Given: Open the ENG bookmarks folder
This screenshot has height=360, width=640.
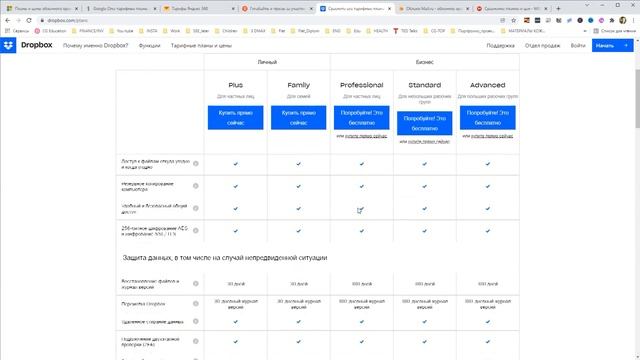Looking at the screenshot, I should 333,31.
